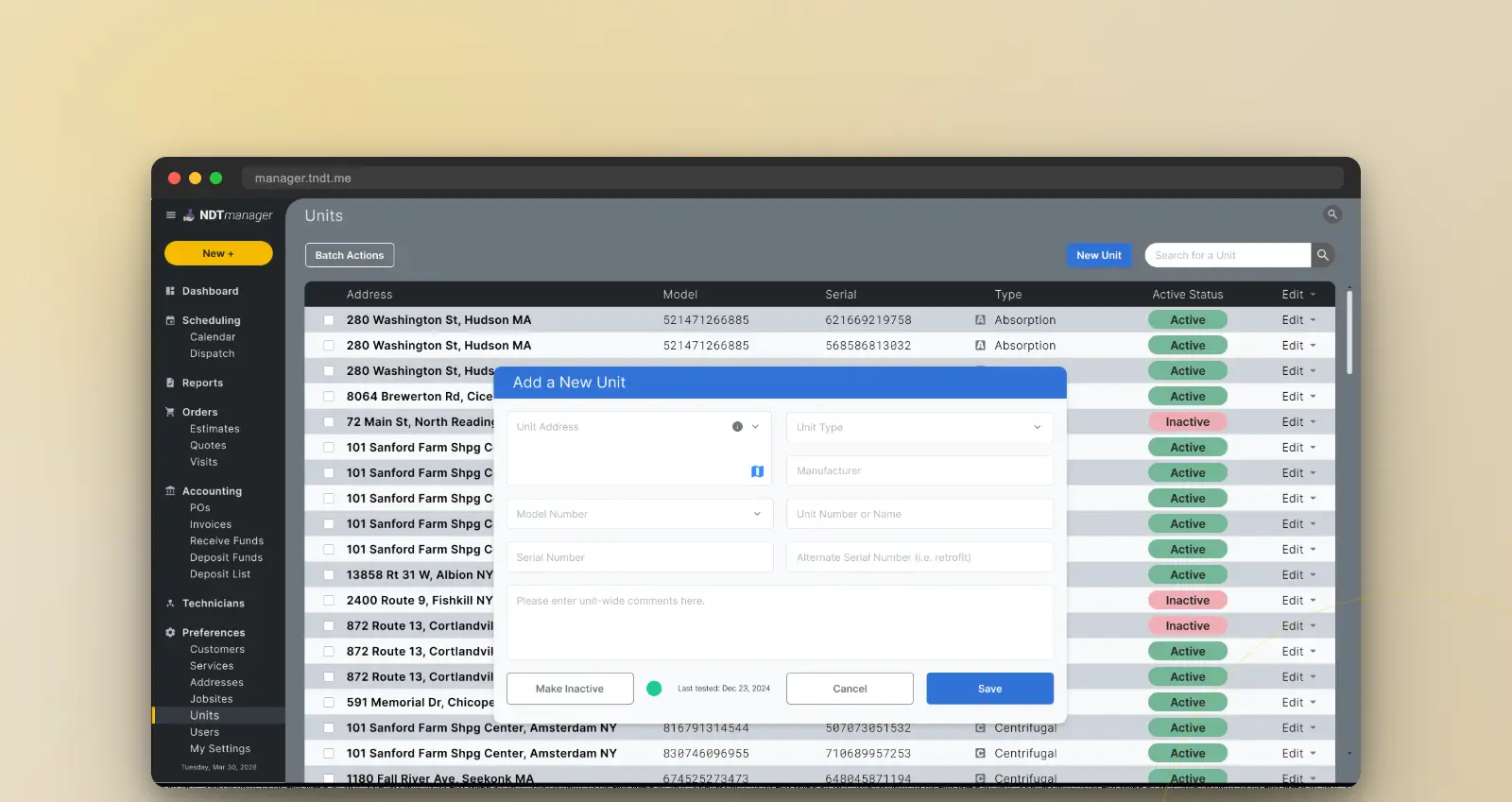This screenshot has width=1512, height=802.
Task: Click the Preferences gear icon
Action: [170, 632]
